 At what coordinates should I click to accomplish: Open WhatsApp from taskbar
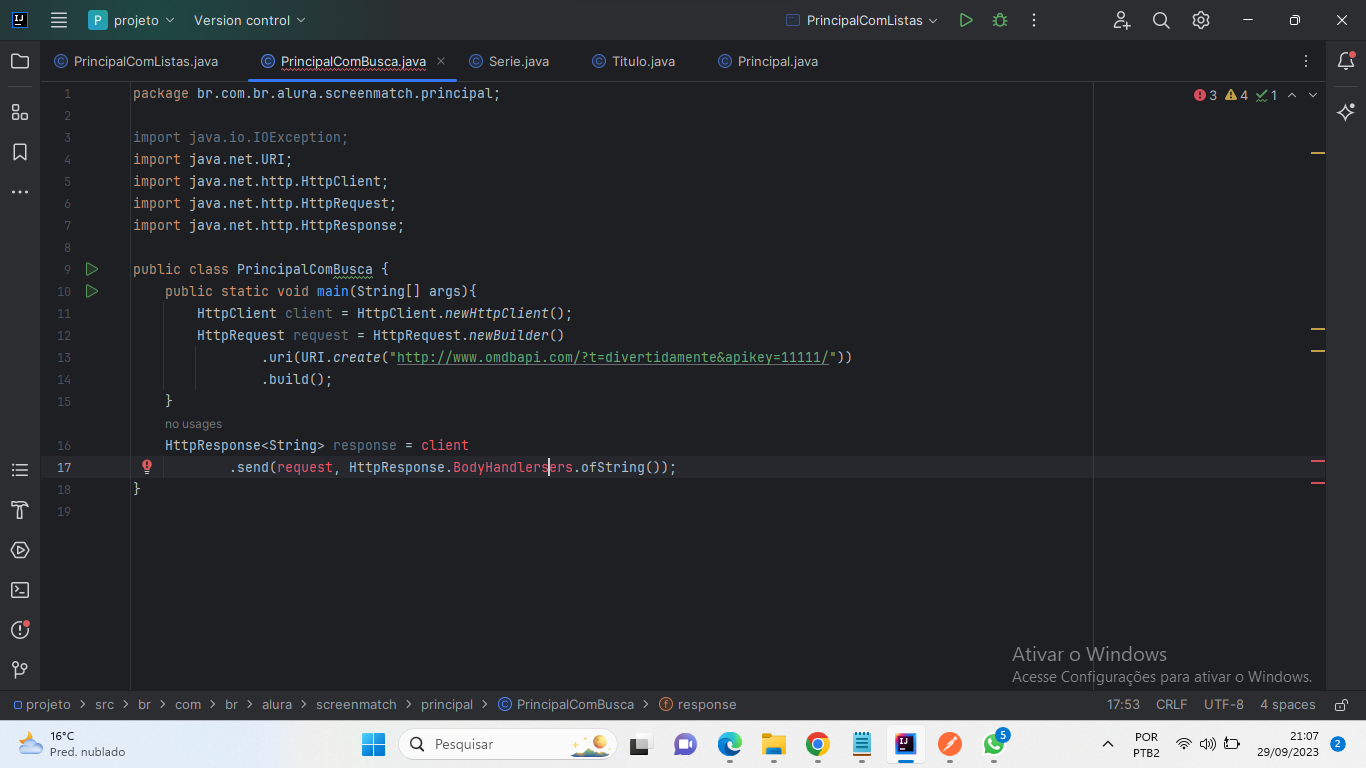[994, 744]
